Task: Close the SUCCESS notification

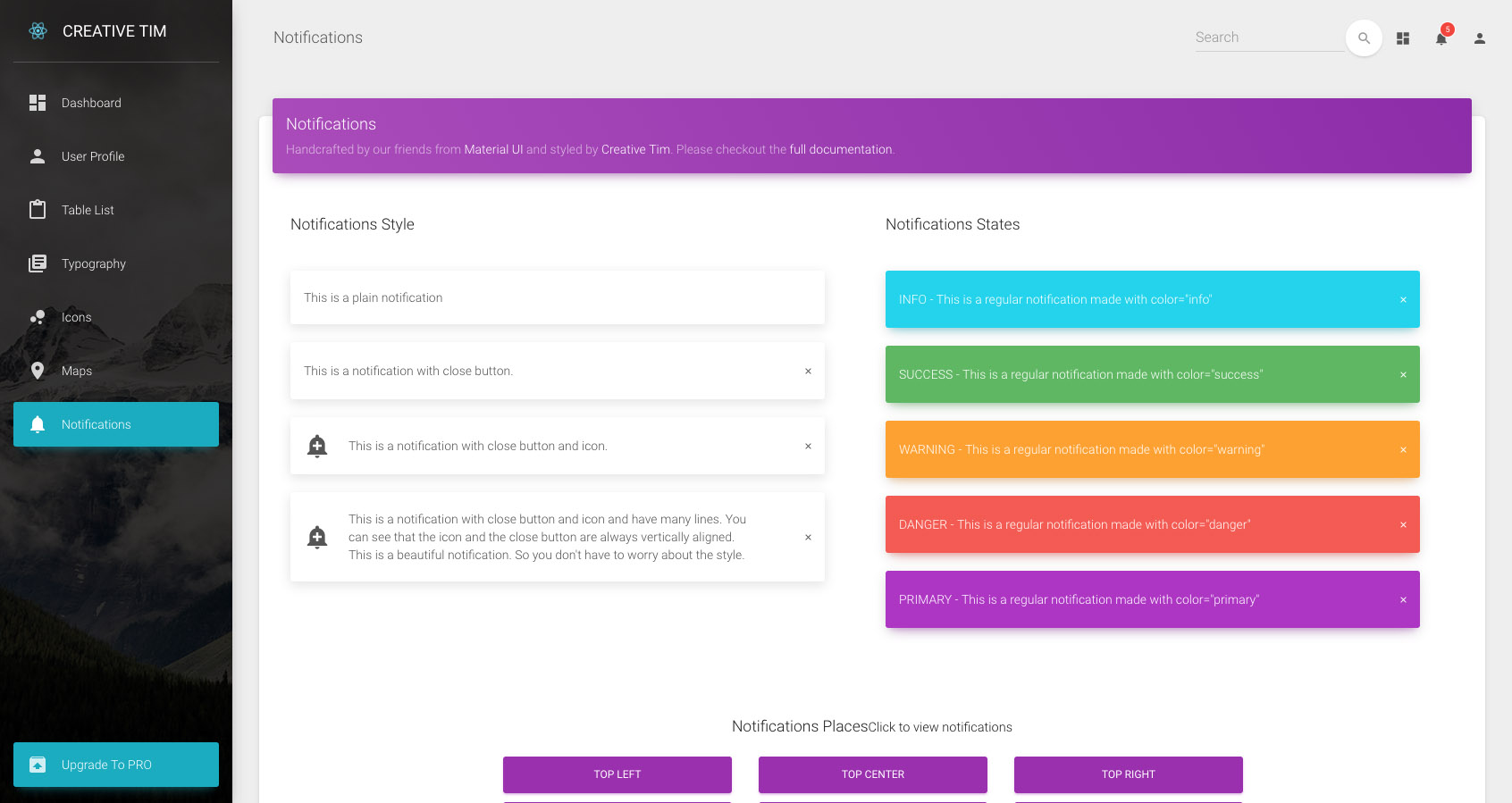Action: (1403, 375)
